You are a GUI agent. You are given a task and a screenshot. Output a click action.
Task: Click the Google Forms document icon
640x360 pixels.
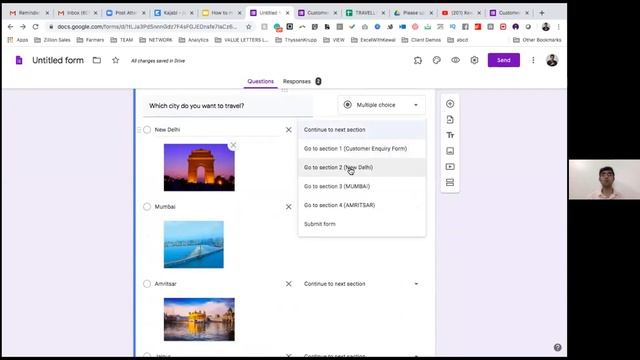[x=19, y=60]
